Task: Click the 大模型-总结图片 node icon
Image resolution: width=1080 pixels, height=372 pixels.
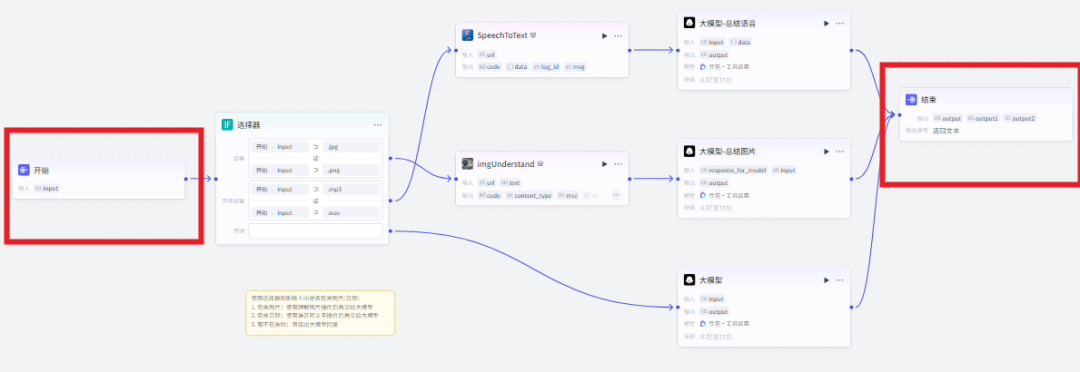Action: [689, 151]
